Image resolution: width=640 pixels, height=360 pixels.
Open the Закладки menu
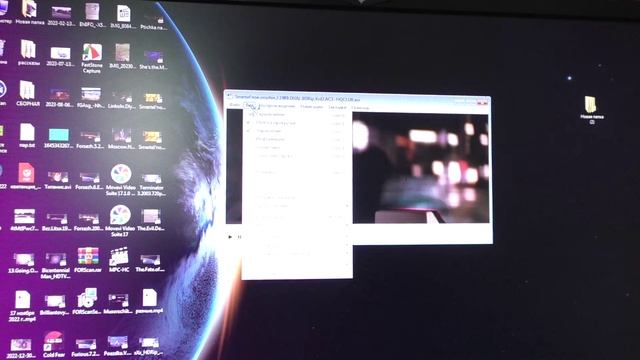pos(337,107)
